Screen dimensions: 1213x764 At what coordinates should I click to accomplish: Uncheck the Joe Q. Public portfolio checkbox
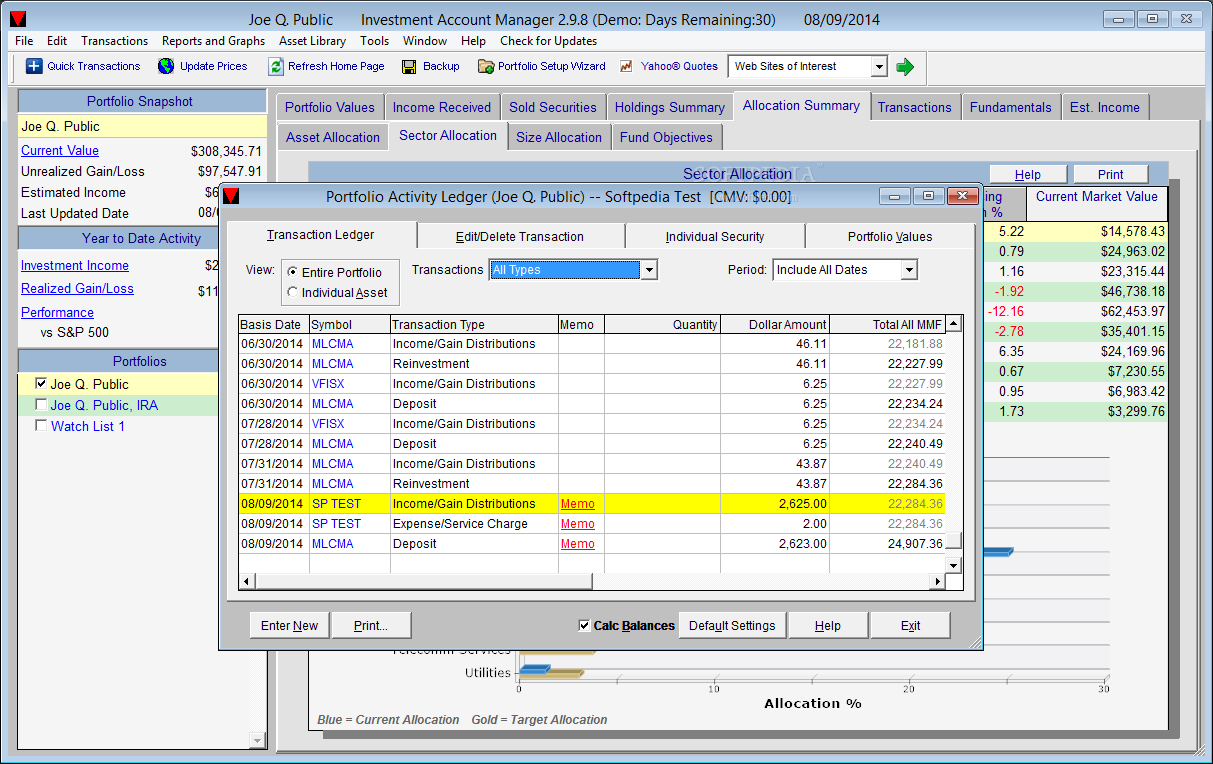41,383
